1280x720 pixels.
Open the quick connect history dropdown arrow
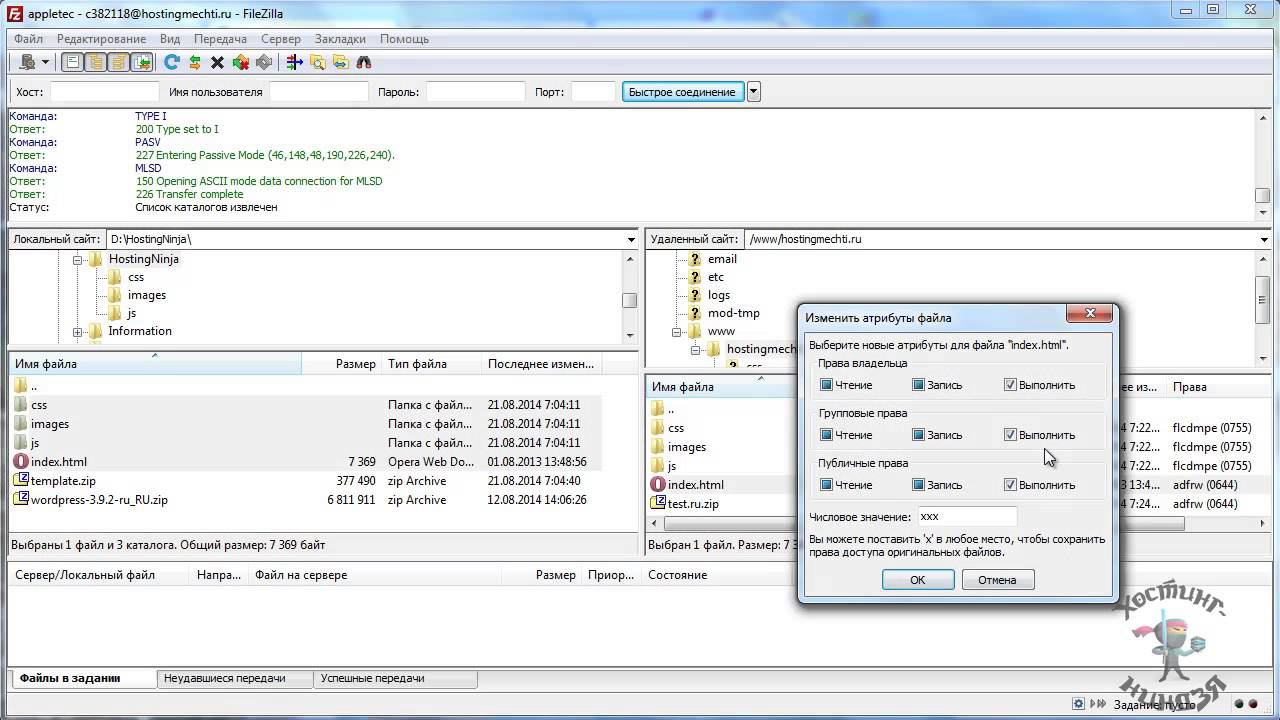click(754, 92)
